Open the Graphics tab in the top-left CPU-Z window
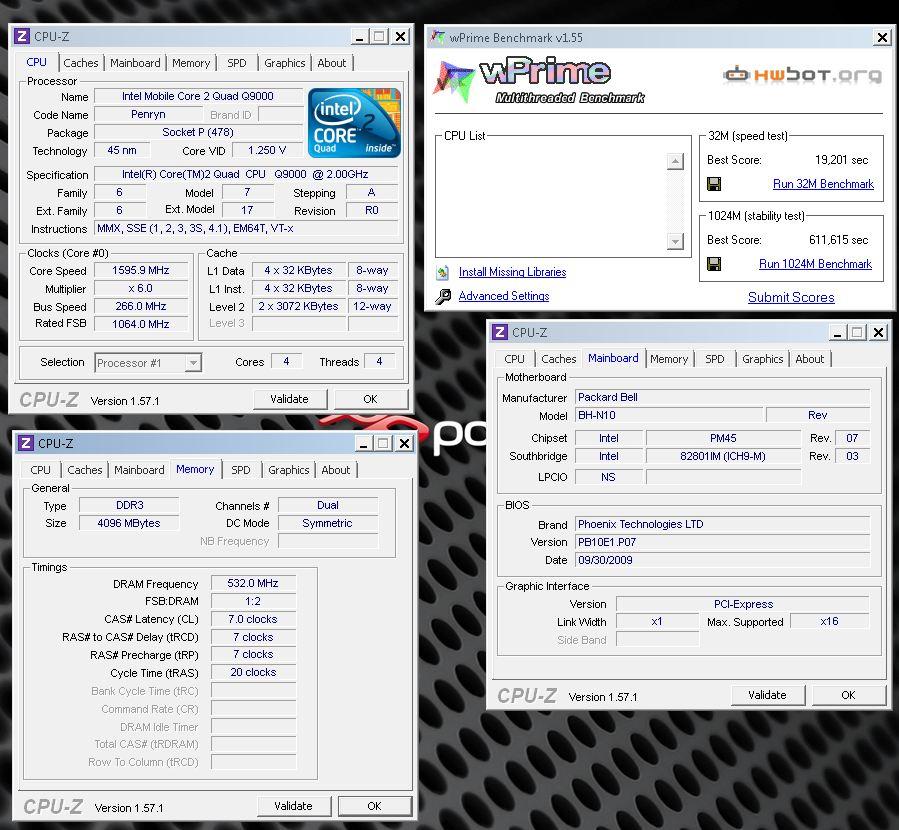 pos(284,63)
